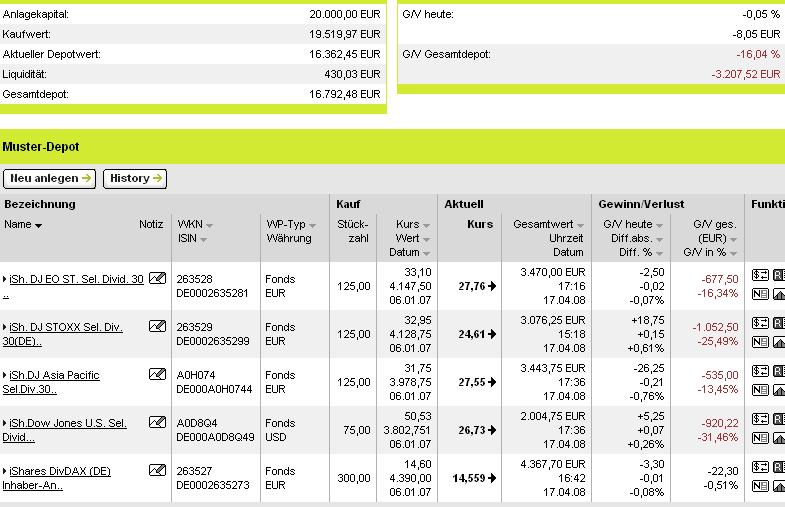This screenshot has height=507, width=785.
Task: Select loss value -1.052,50
Action: (715, 327)
